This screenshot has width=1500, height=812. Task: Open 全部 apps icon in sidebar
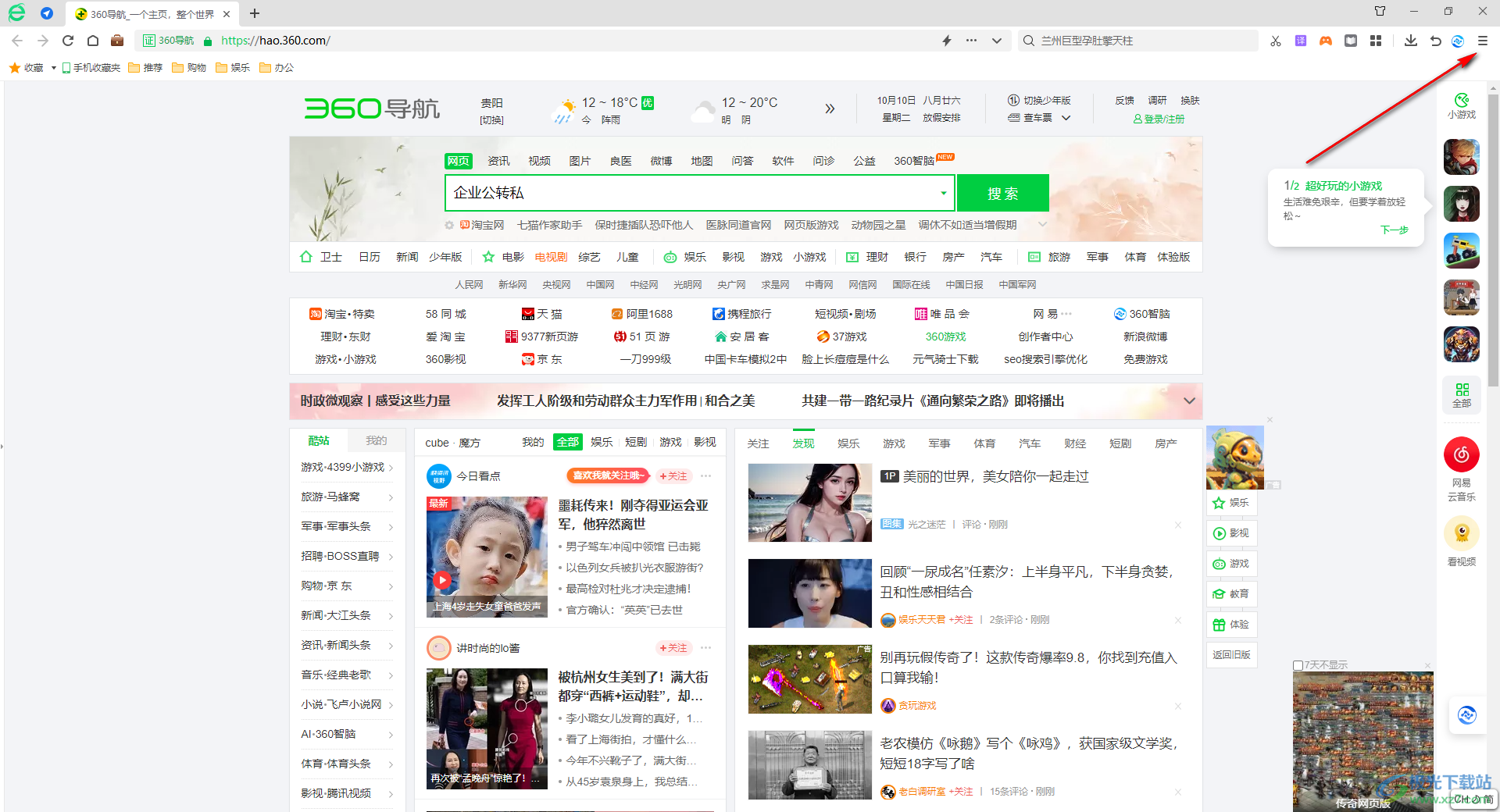(1462, 395)
